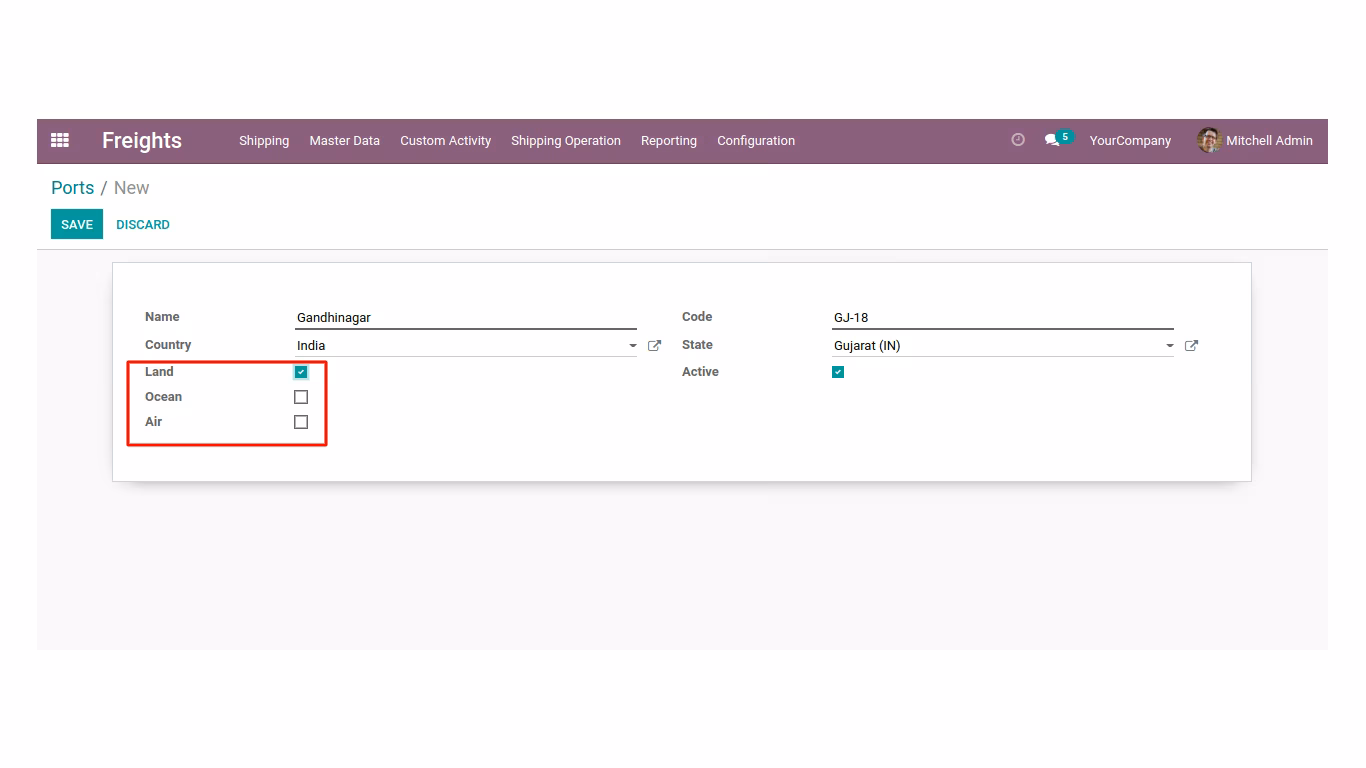This screenshot has width=1366, height=768.
Task: Open the Mitchell Admin user menu
Action: coord(1255,141)
